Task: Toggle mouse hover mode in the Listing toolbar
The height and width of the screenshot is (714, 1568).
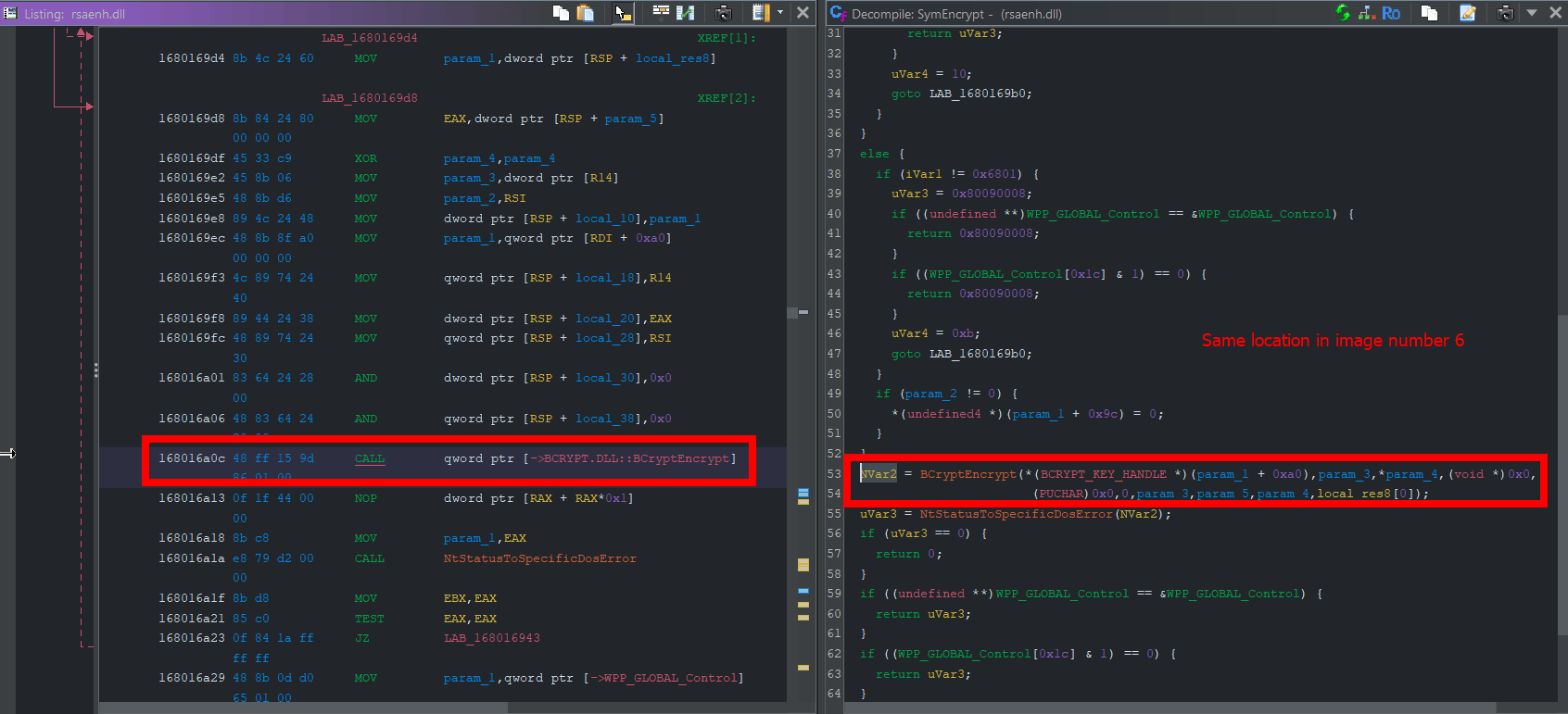Action: pos(623,13)
